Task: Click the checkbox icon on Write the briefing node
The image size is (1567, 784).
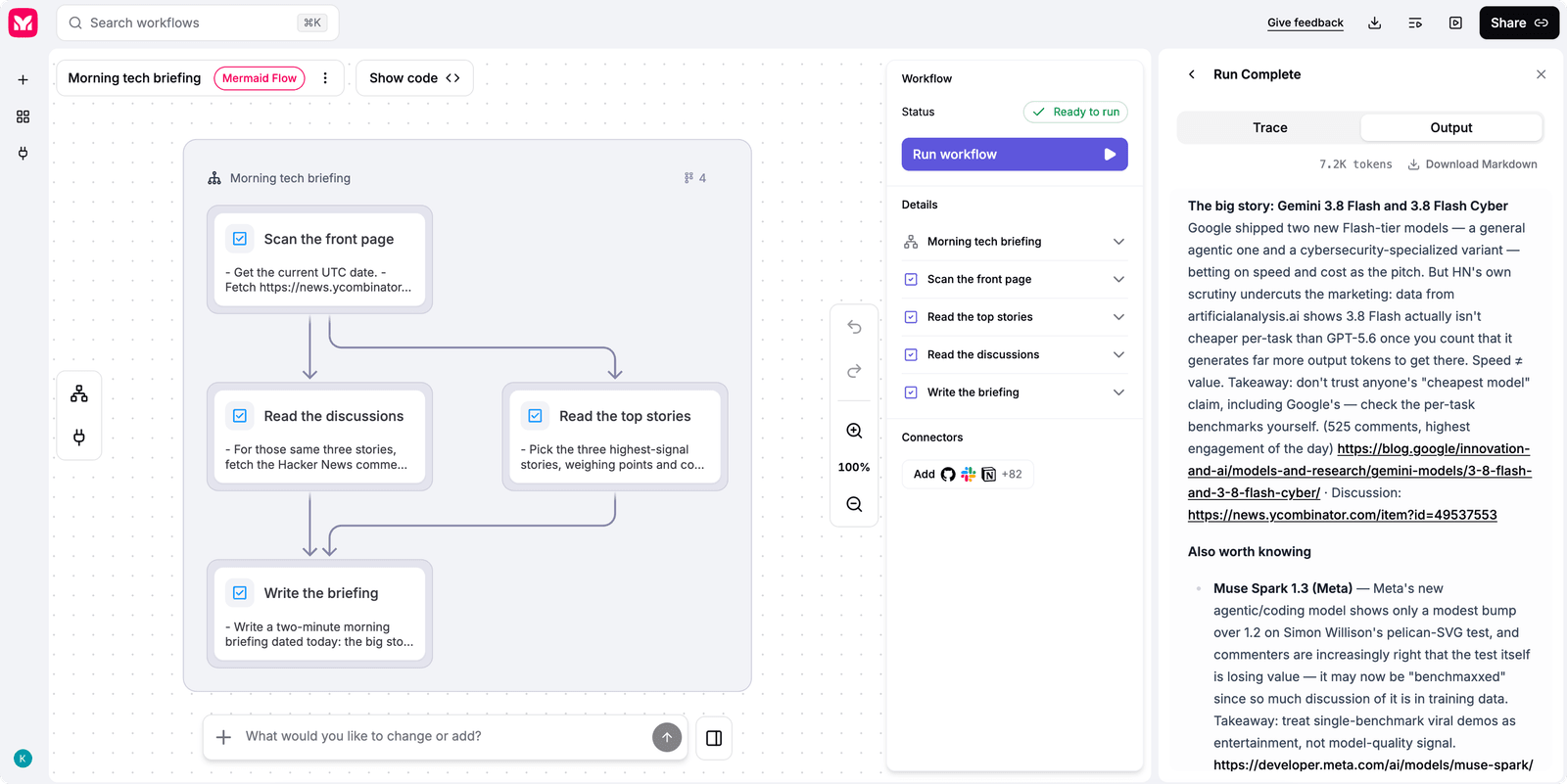Action: [240, 593]
